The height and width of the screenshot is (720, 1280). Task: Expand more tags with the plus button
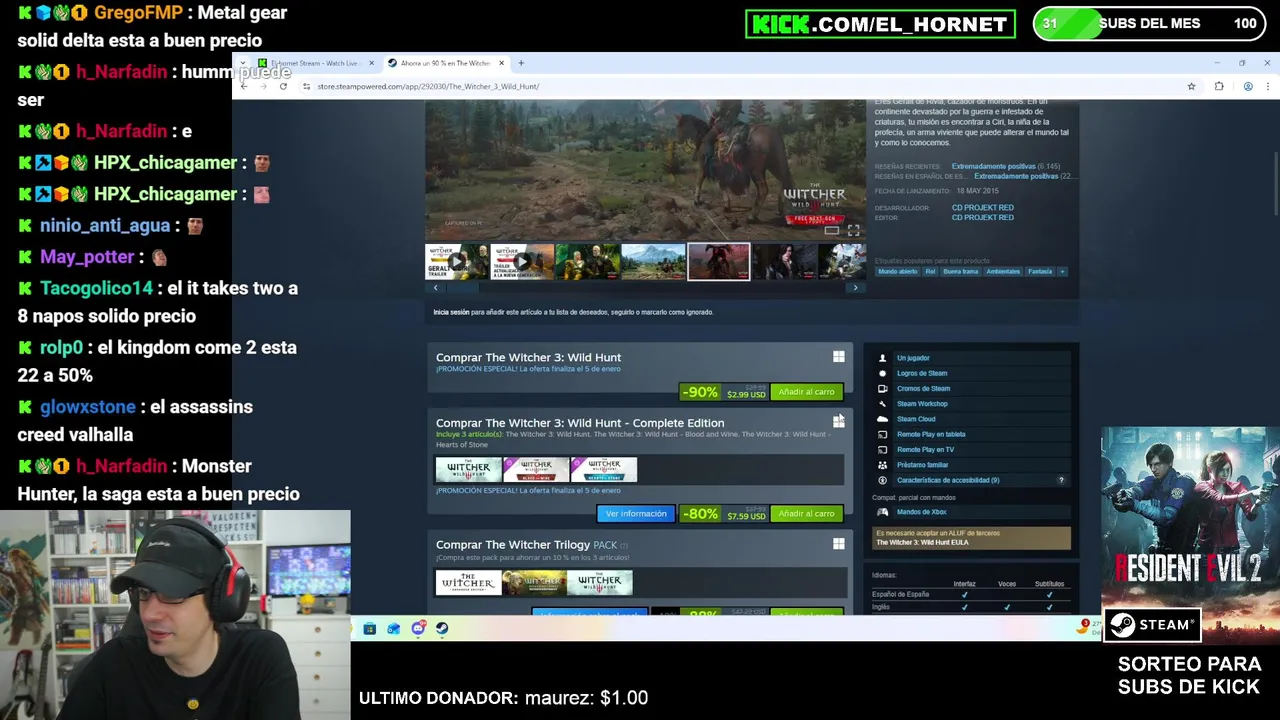pyautogui.click(x=1062, y=272)
